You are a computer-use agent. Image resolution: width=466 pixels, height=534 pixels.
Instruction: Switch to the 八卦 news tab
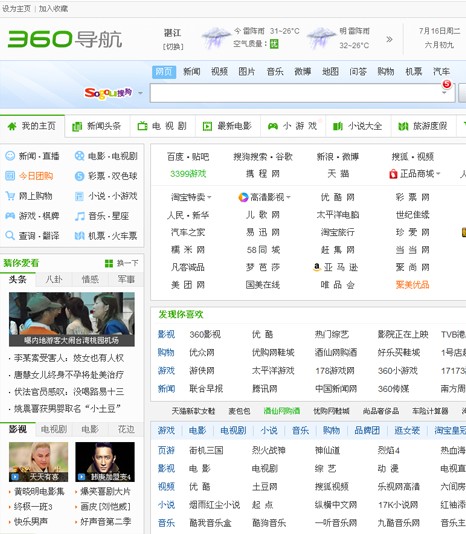point(54,280)
